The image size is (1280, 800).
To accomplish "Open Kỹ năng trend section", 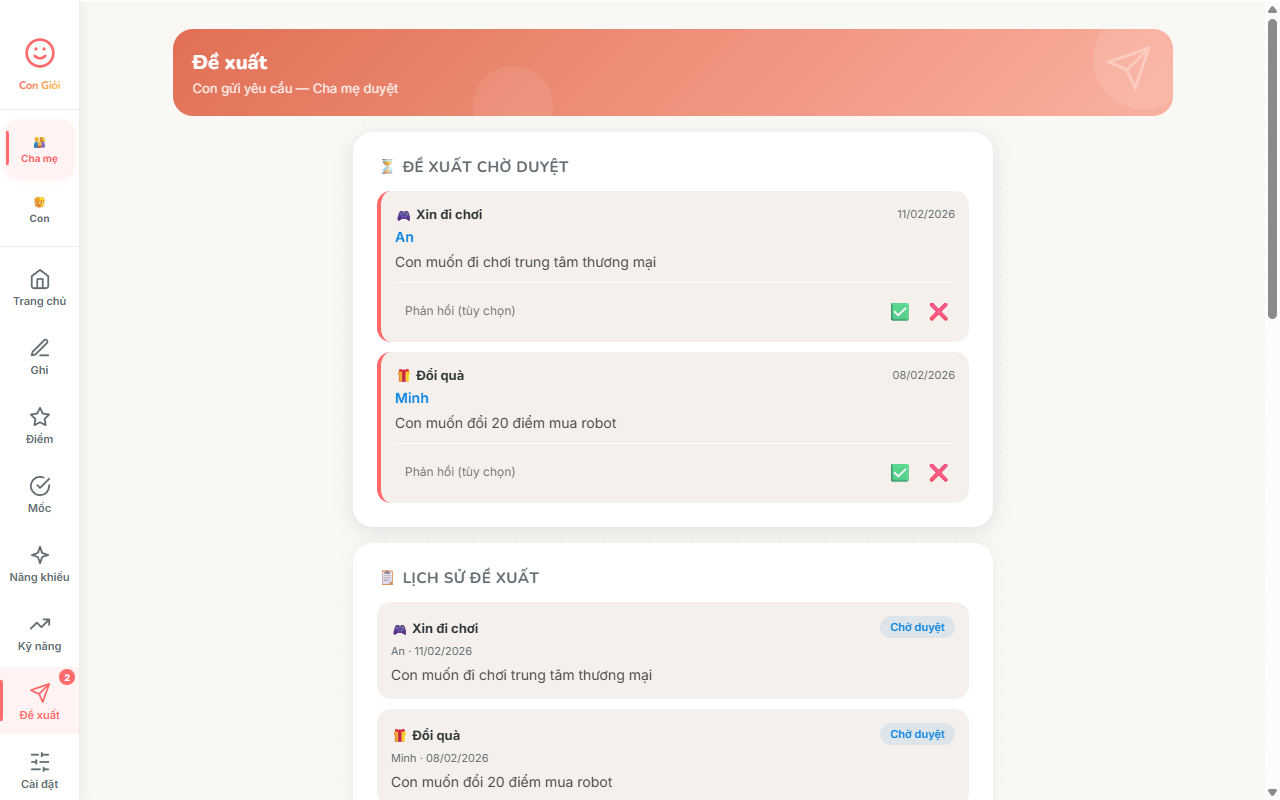I will [40, 632].
